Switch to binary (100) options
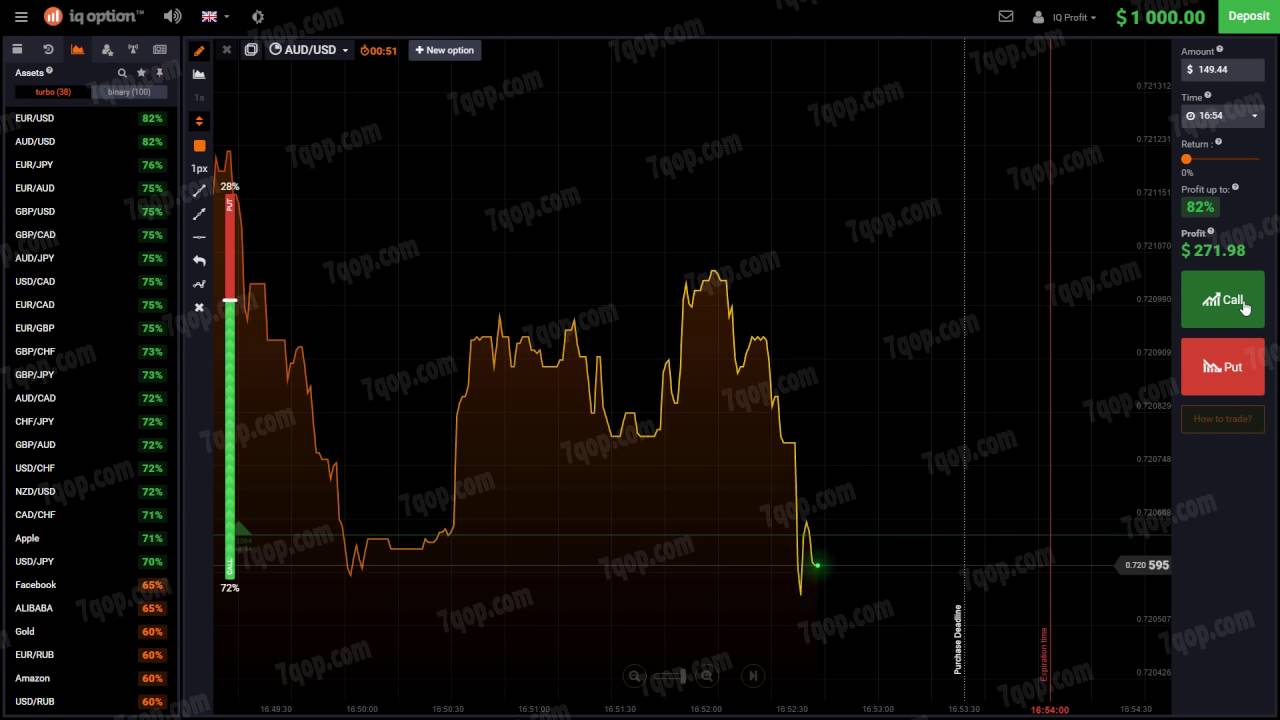This screenshot has height=720, width=1280. tap(129, 92)
